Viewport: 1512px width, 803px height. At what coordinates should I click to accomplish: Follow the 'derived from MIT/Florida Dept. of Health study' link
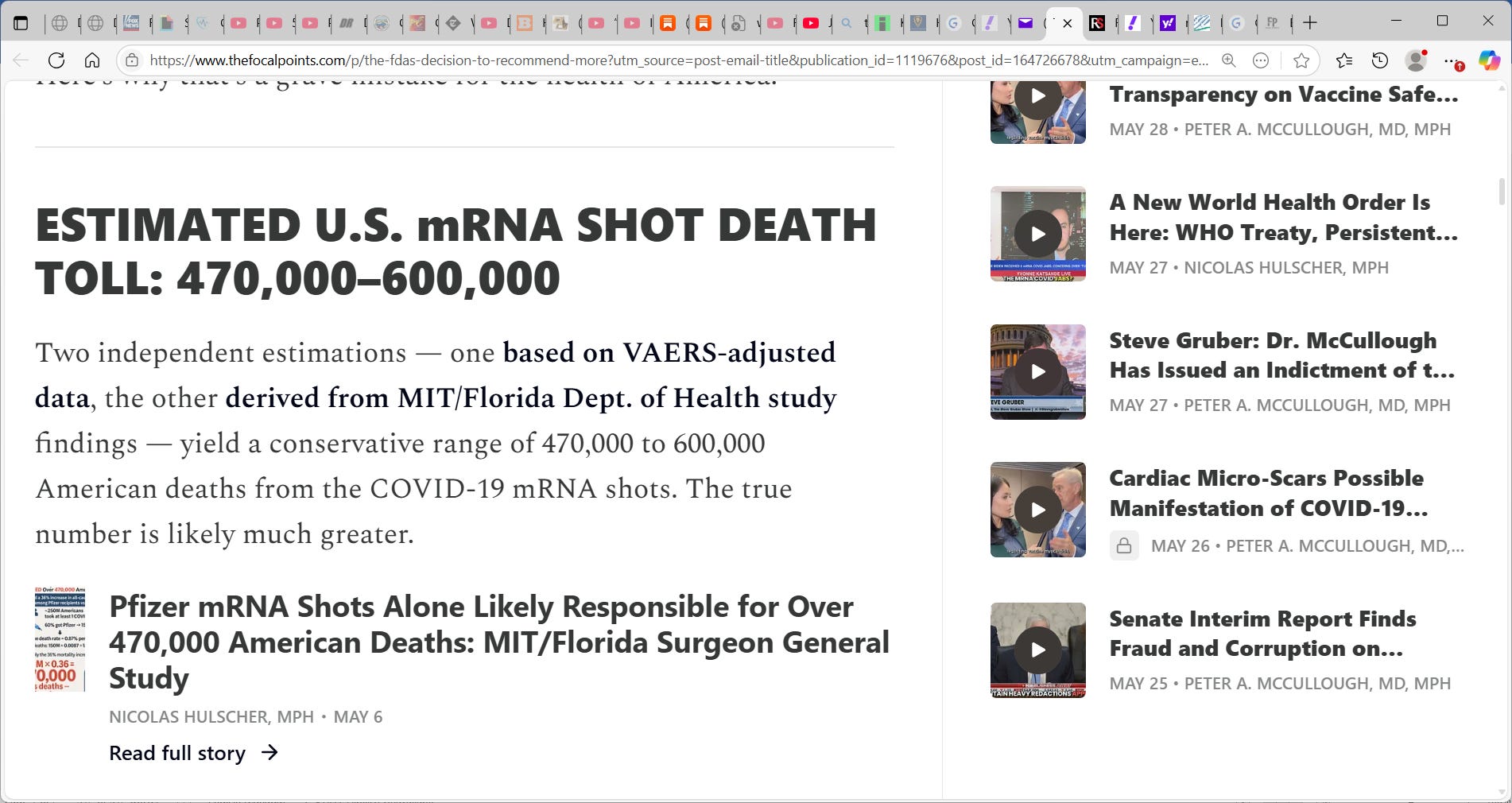tap(531, 398)
